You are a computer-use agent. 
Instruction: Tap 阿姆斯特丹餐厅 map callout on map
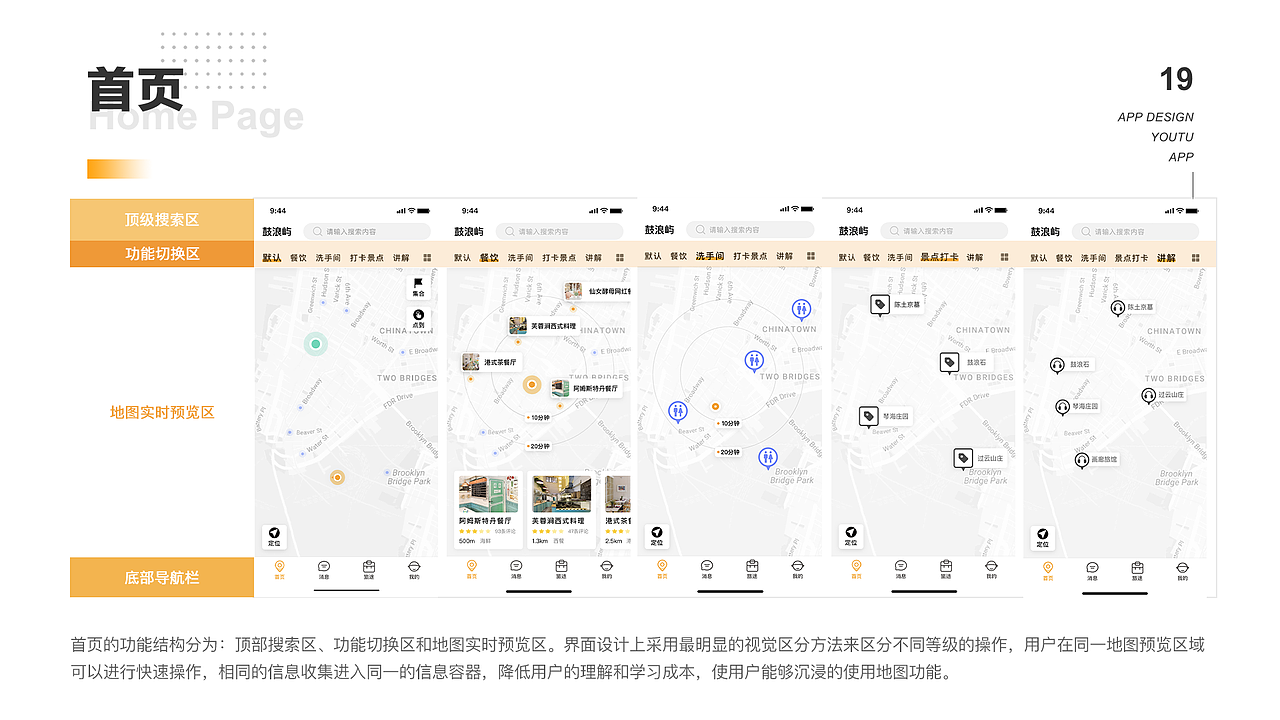click(587, 388)
